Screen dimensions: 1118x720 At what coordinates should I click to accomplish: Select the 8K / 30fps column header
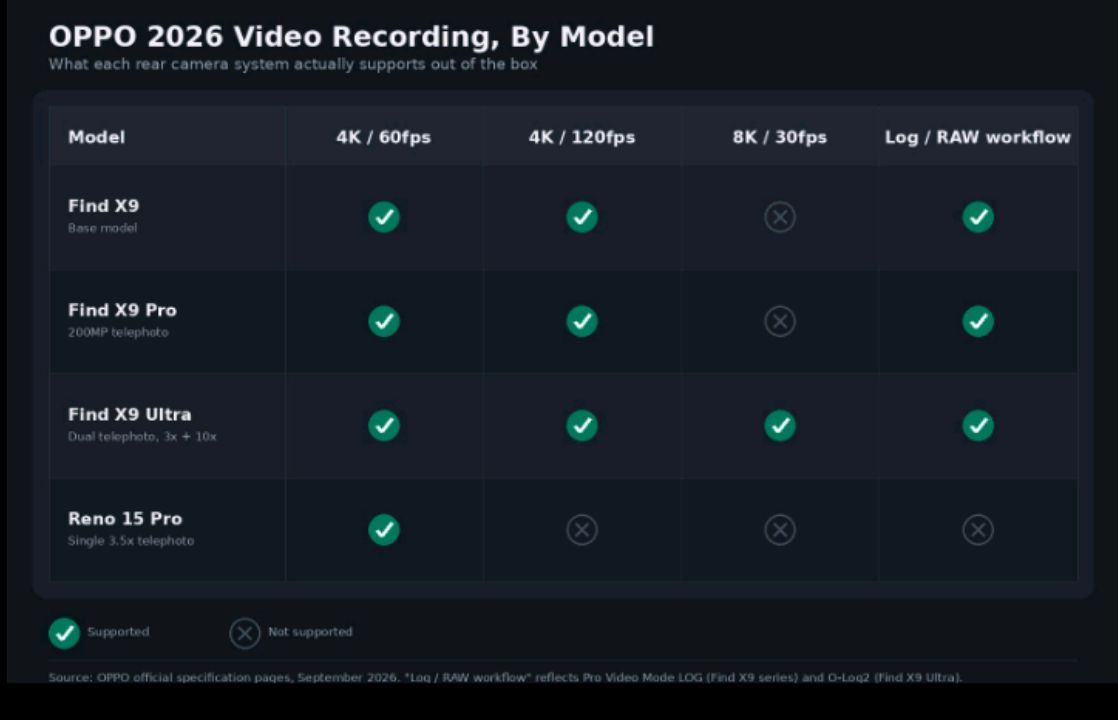tap(780, 137)
